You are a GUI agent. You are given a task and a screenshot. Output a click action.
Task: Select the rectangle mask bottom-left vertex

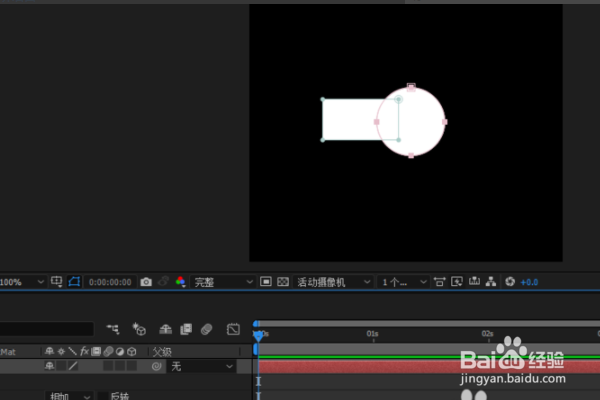tap(323, 140)
